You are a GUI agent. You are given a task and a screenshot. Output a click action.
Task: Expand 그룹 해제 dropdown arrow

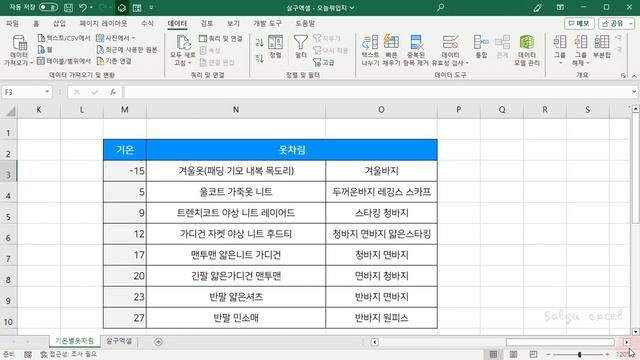588,63
